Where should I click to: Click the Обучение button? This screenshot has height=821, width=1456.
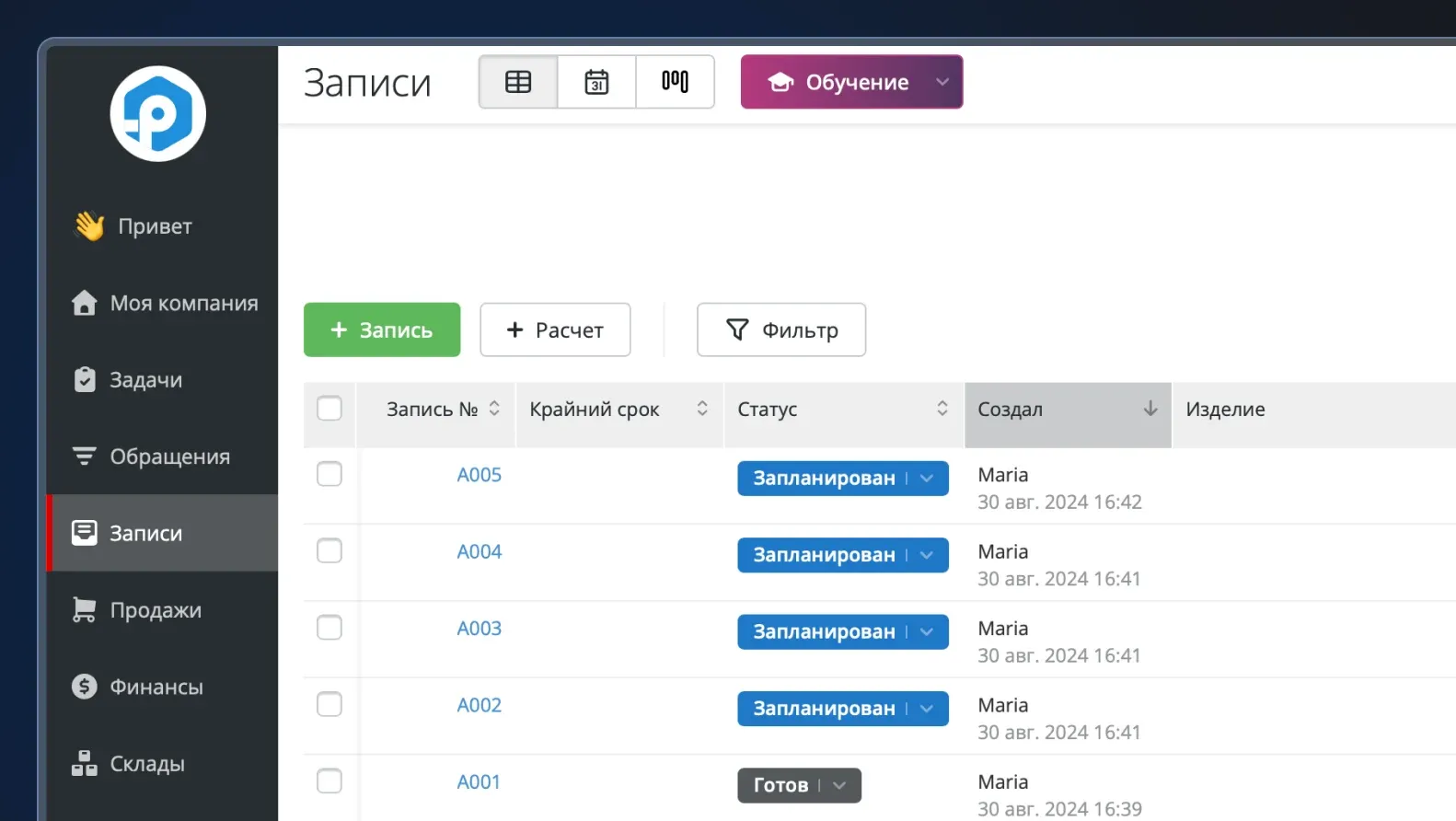pyautogui.click(x=851, y=82)
